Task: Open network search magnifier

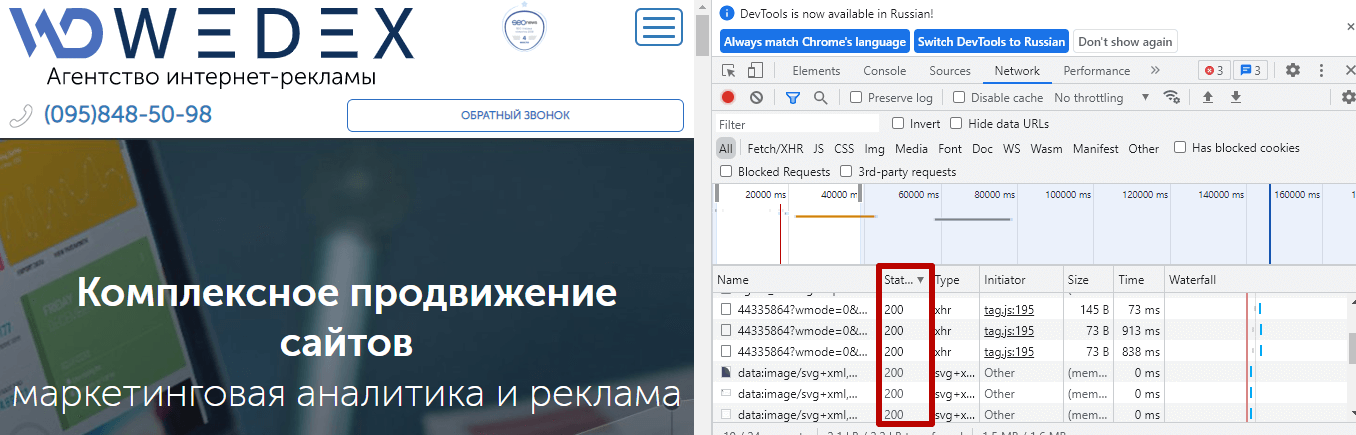Action: click(x=820, y=98)
